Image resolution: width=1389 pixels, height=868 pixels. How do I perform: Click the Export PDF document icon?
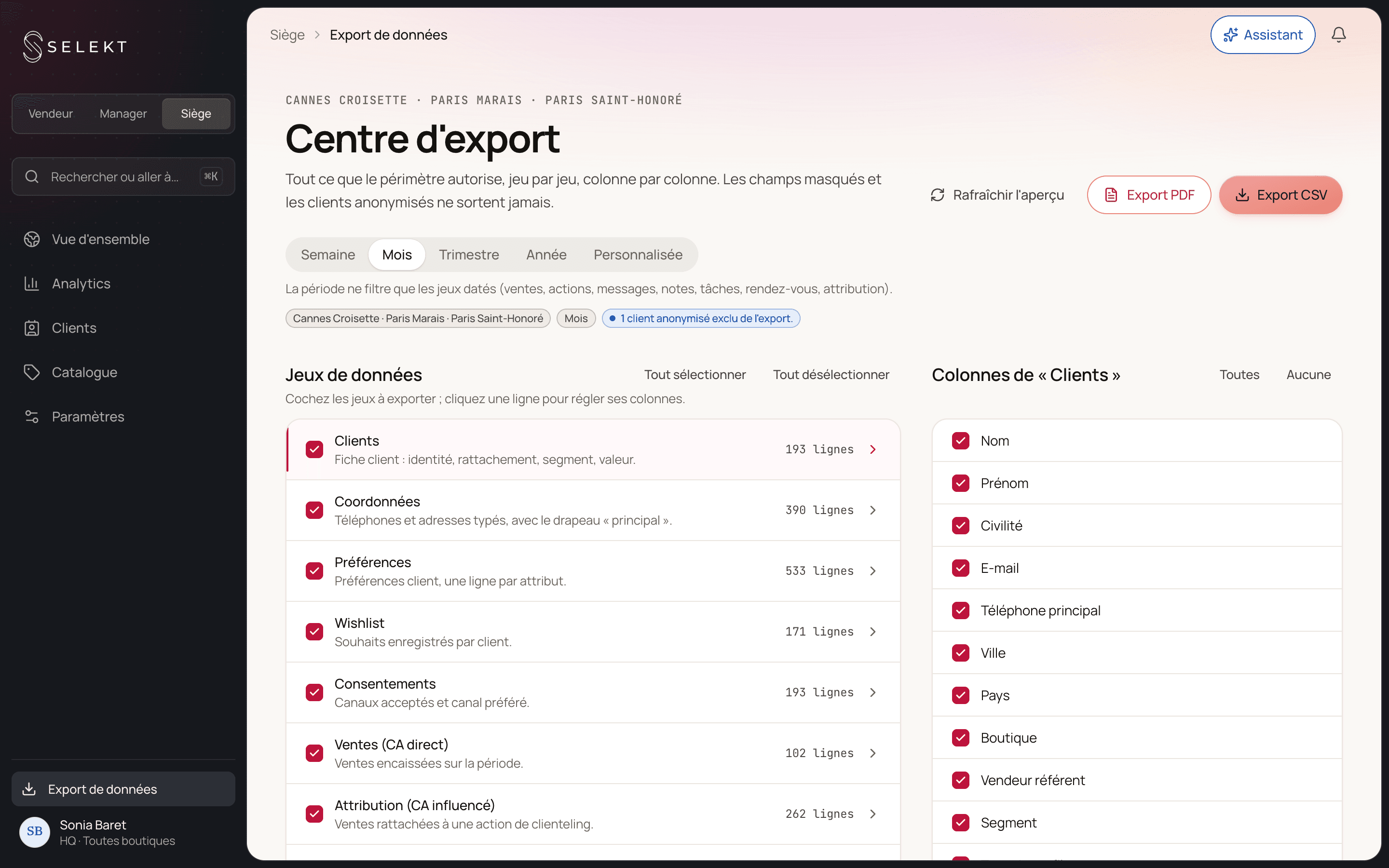pos(1111,195)
